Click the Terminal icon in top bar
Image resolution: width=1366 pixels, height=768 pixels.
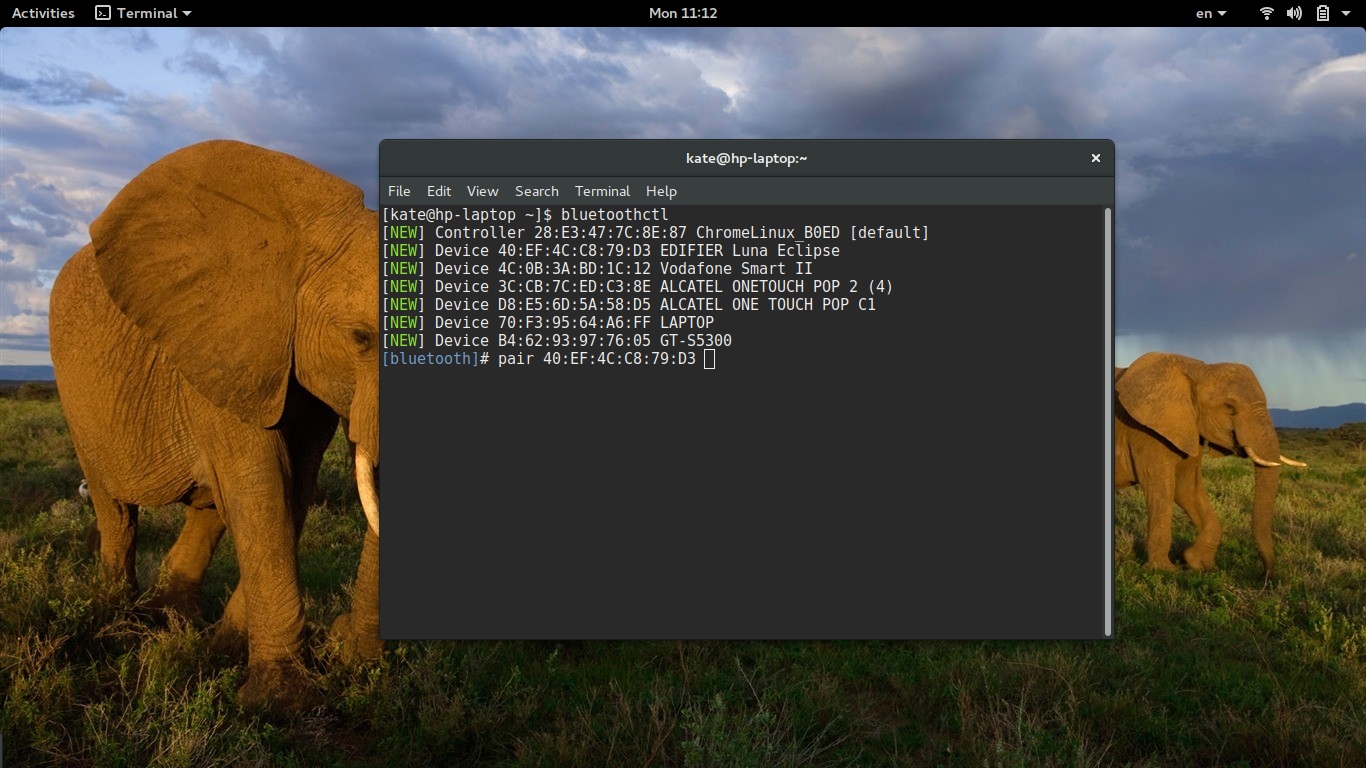pos(103,13)
